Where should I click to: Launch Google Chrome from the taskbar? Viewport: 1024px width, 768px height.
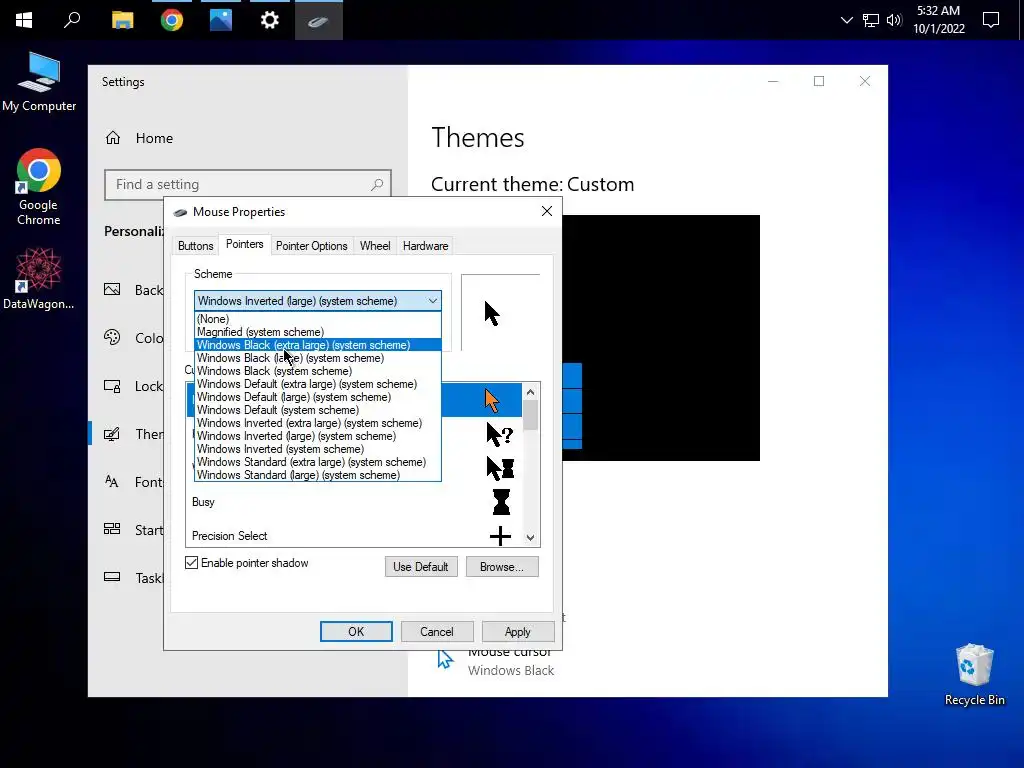pyautogui.click(x=172, y=20)
